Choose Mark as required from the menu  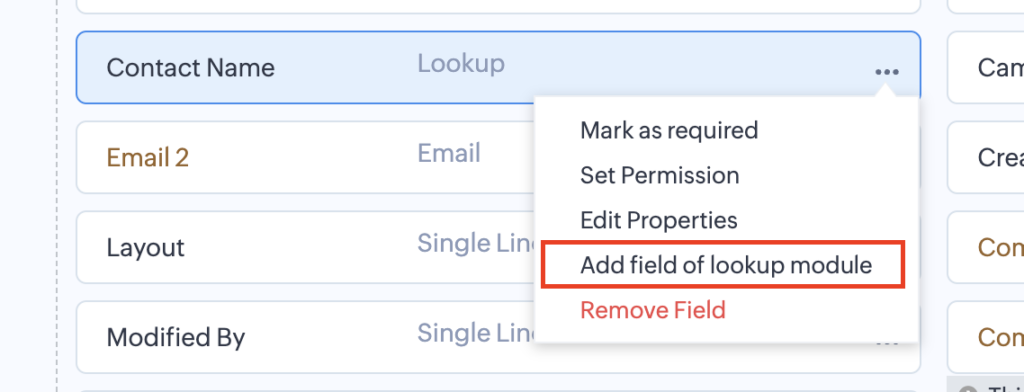click(669, 130)
